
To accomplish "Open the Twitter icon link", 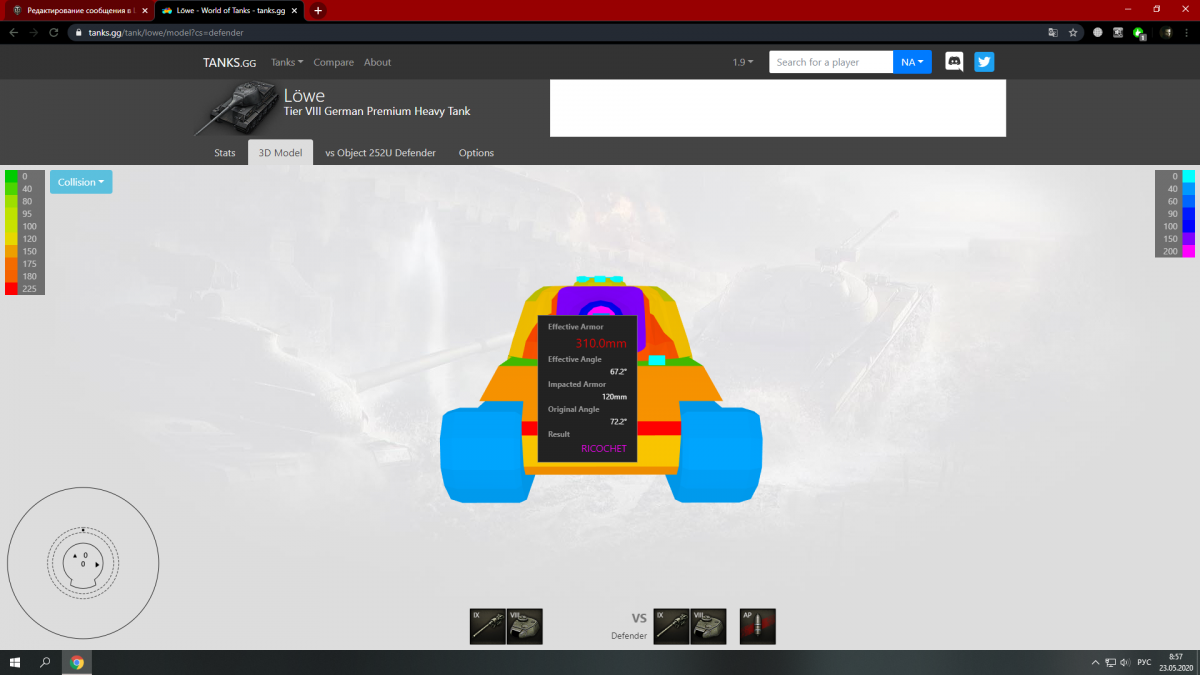I will pyautogui.click(x=984, y=62).
